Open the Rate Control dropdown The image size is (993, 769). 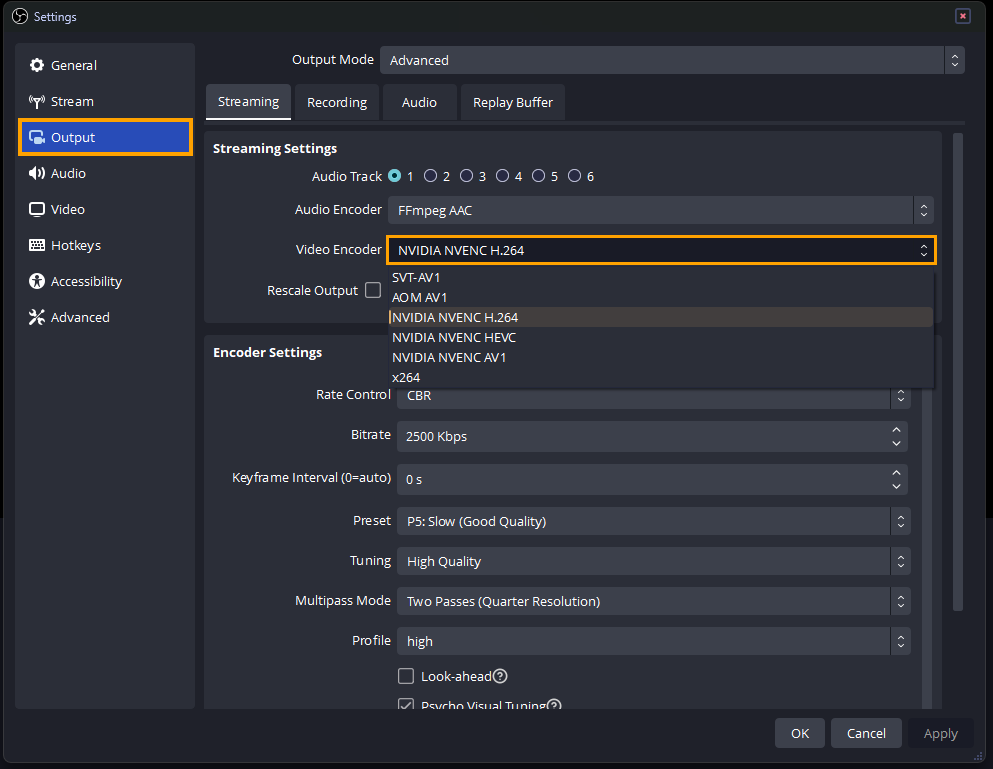(654, 398)
